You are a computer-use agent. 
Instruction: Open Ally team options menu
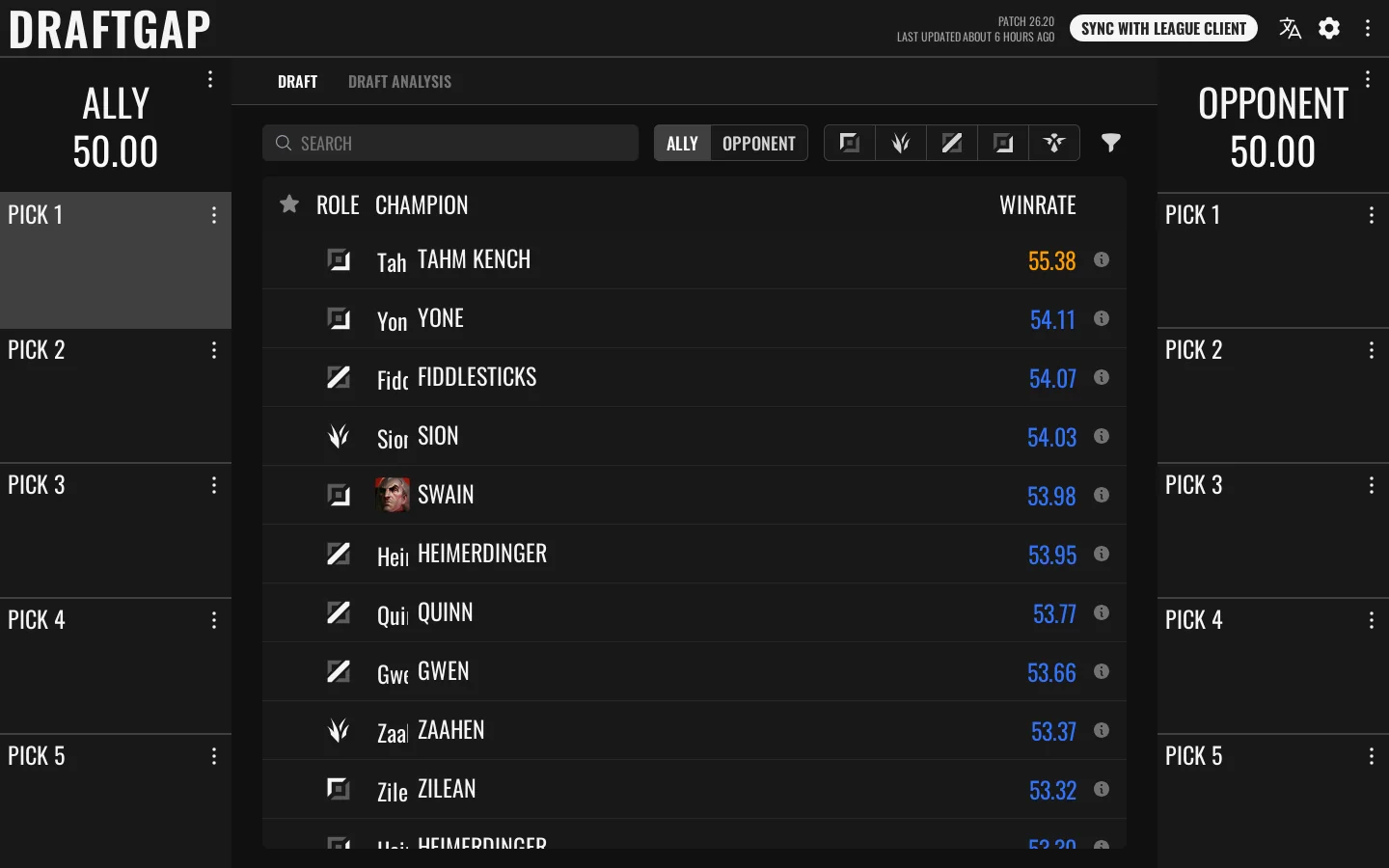tap(210, 79)
